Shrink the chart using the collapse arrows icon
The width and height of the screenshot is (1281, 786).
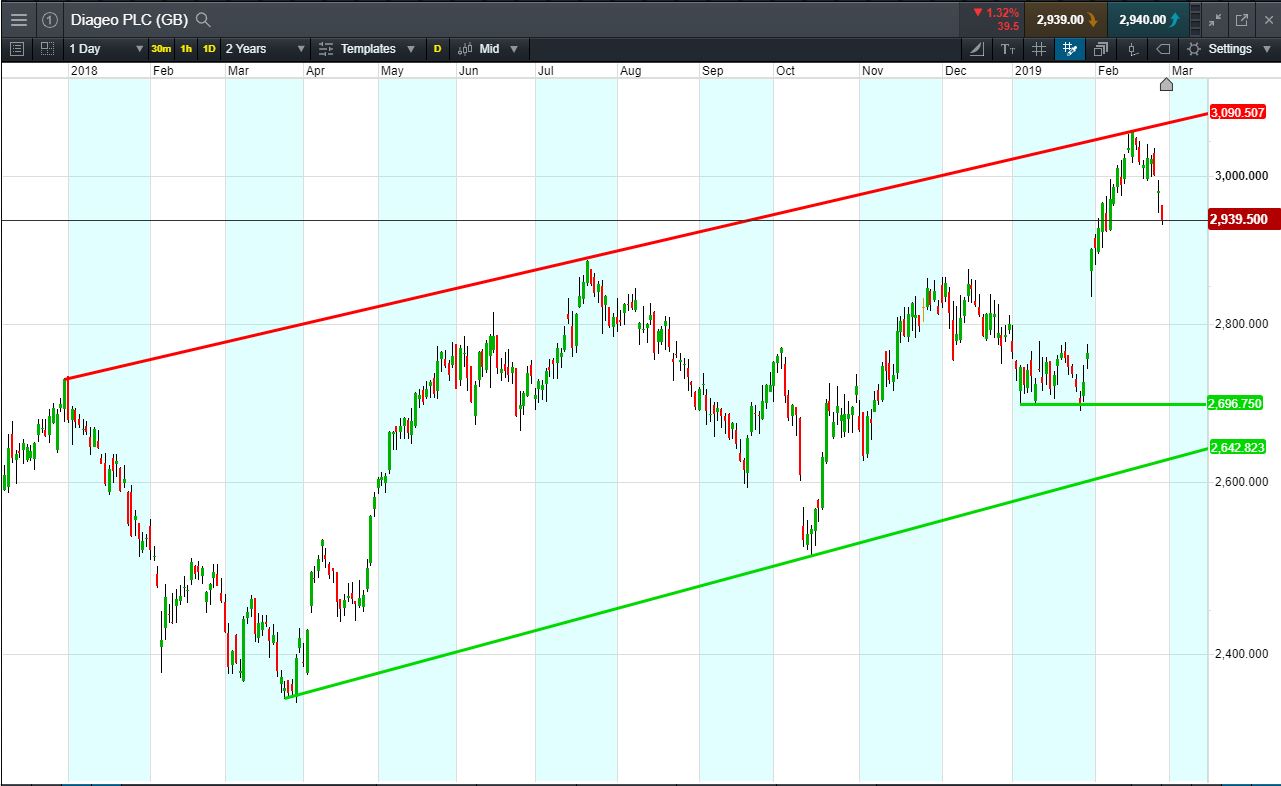1215,19
